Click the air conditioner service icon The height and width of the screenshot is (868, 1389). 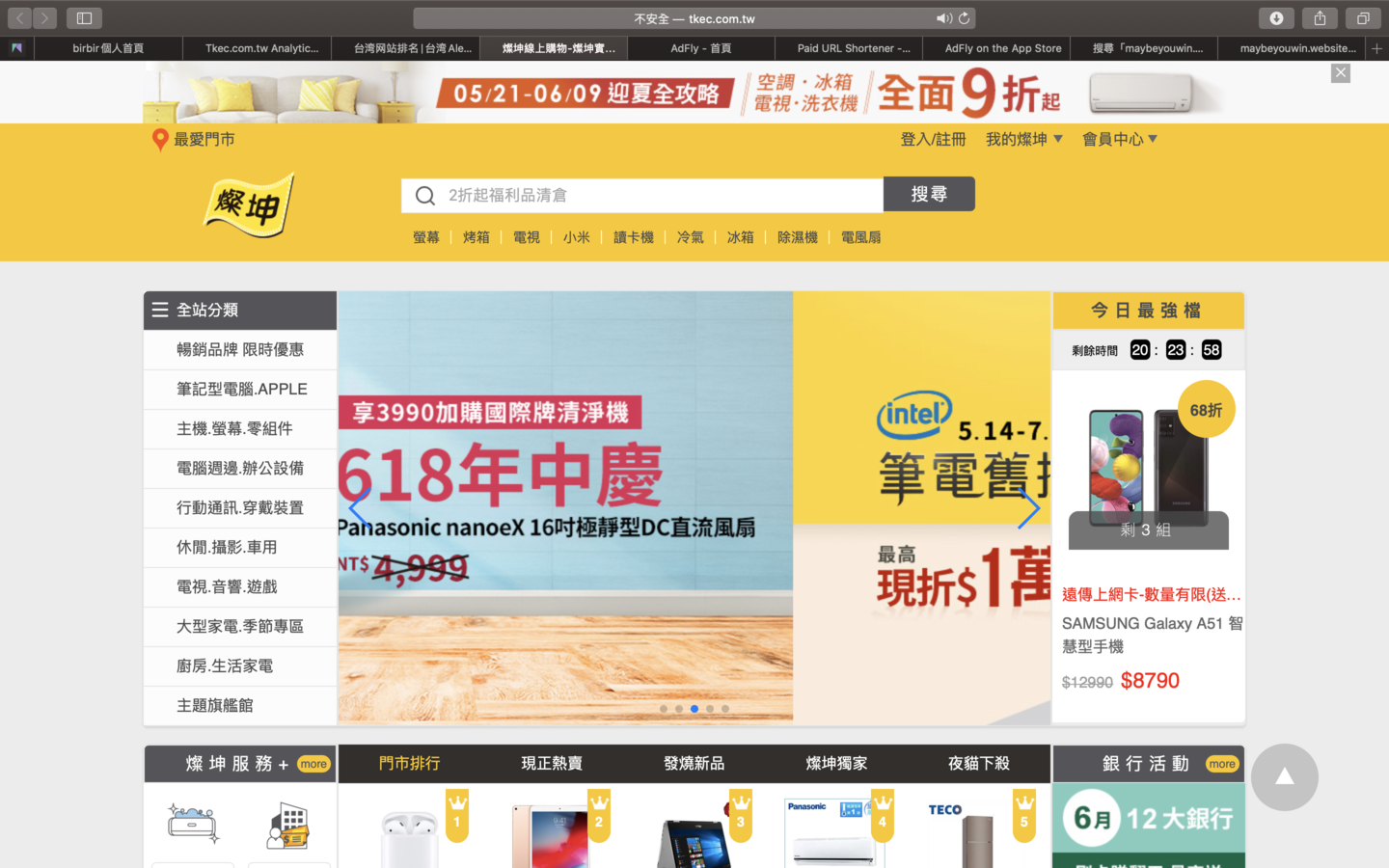click(x=193, y=825)
